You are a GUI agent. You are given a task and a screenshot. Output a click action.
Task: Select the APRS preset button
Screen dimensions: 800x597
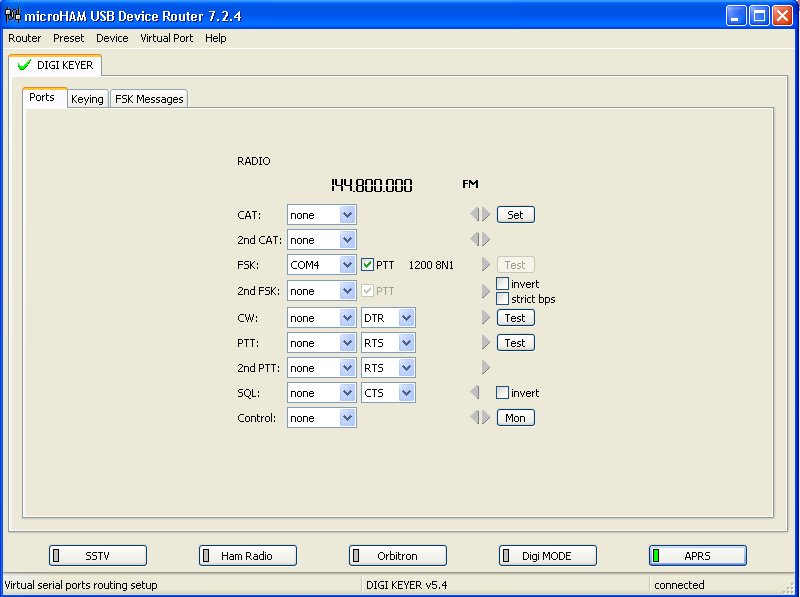click(698, 555)
